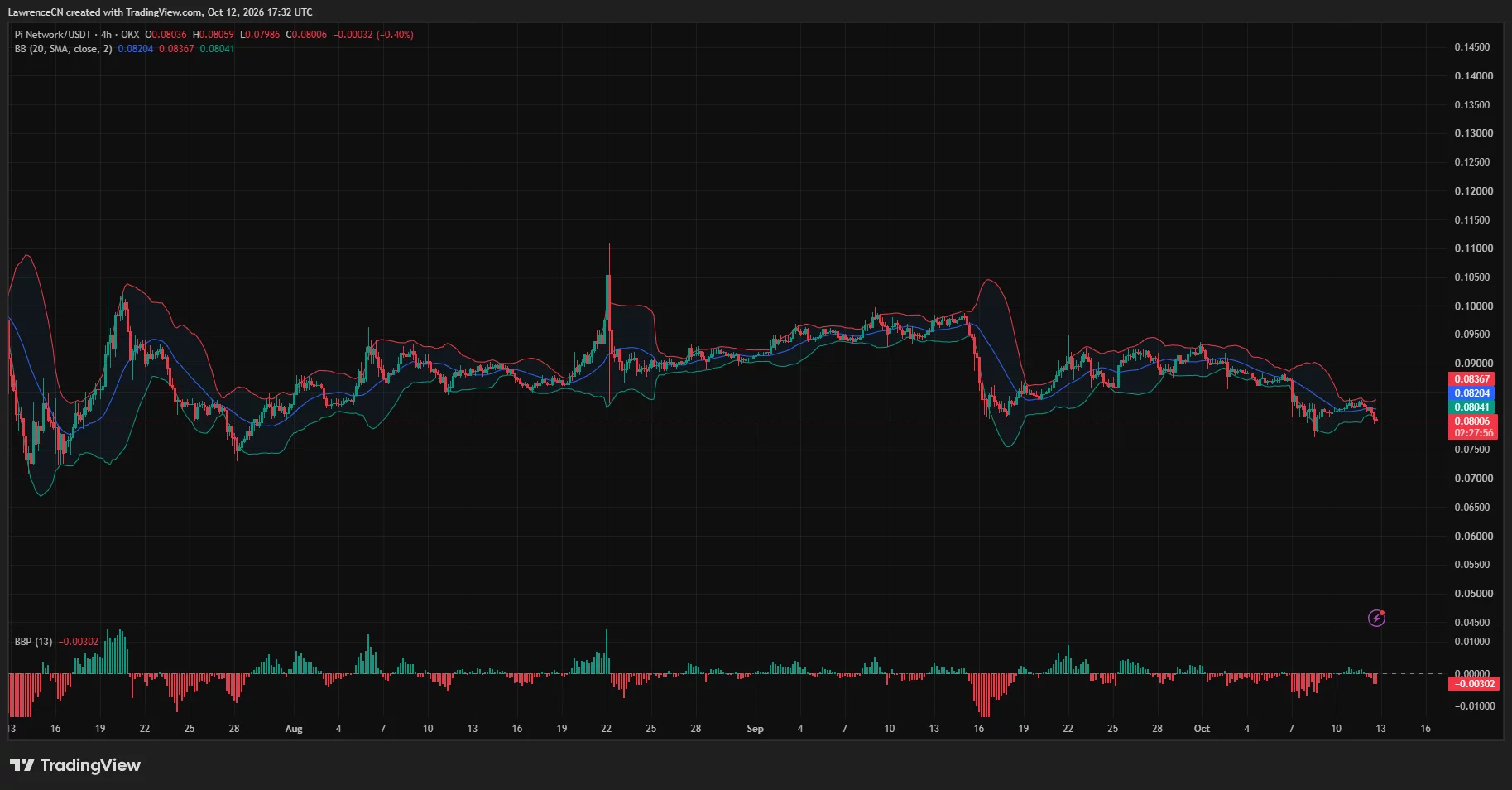Screen dimensions: 1512x790
Task: Click the red 0.08367 upper band axis label
Action: 1472,379
